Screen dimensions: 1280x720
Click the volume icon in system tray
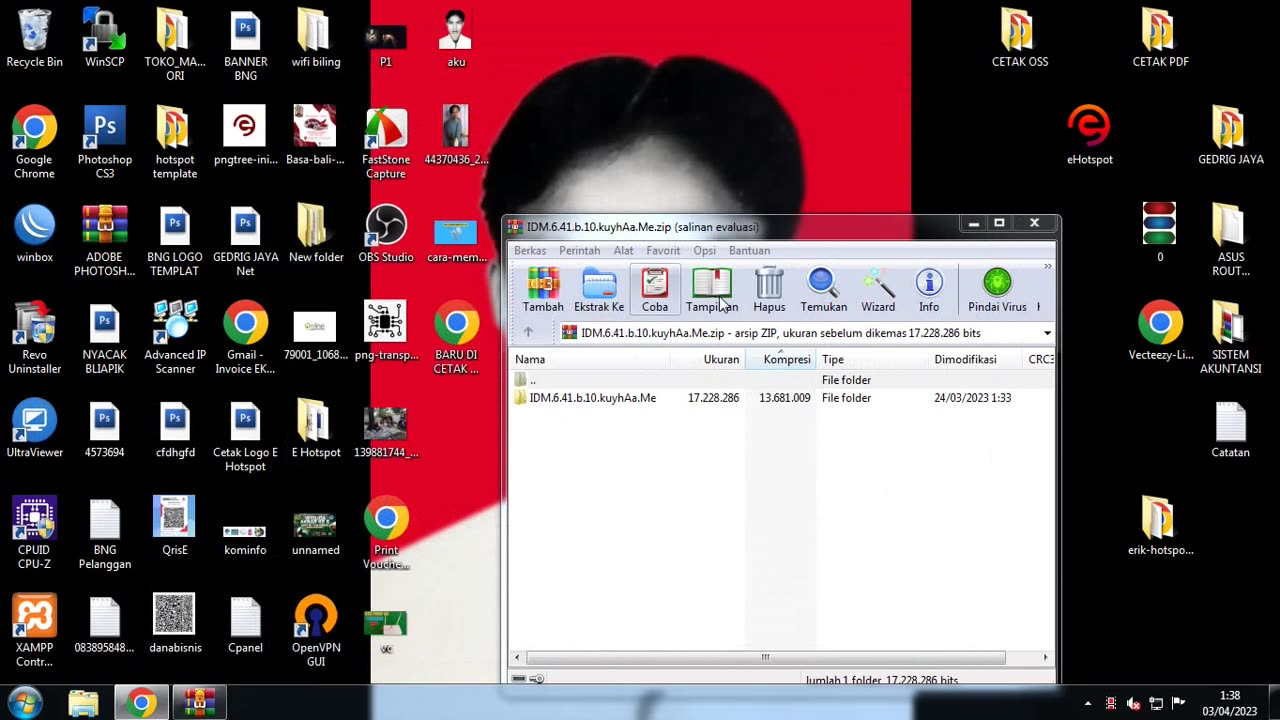coord(1133,704)
